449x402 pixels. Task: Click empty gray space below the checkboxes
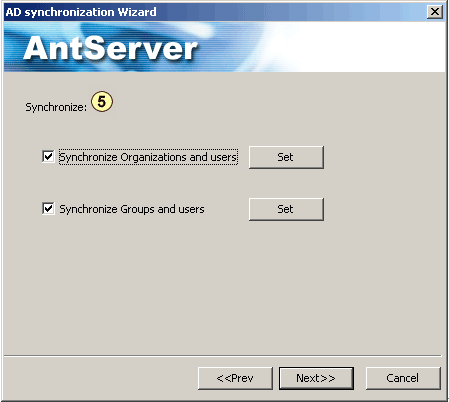pos(223,287)
